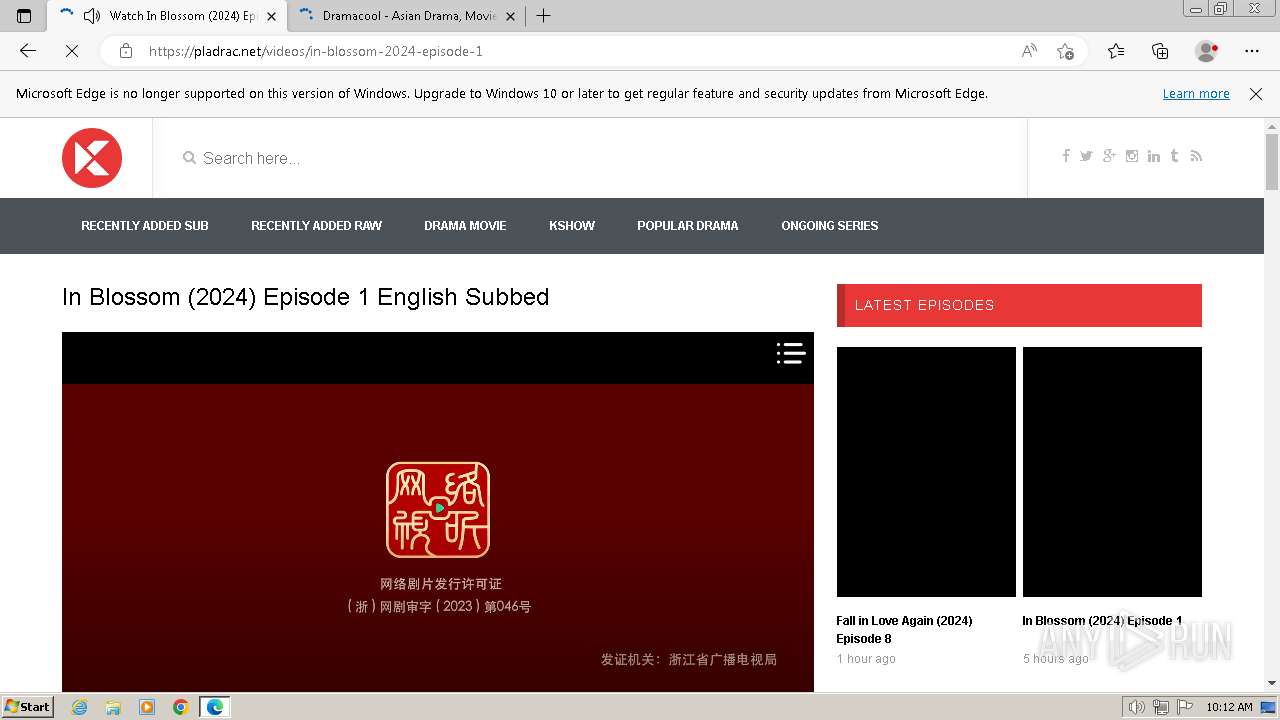This screenshot has width=1280, height=720.
Task: Click the '1 hour ago' timestamp
Action: pyautogui.click(x=866, y=659)
